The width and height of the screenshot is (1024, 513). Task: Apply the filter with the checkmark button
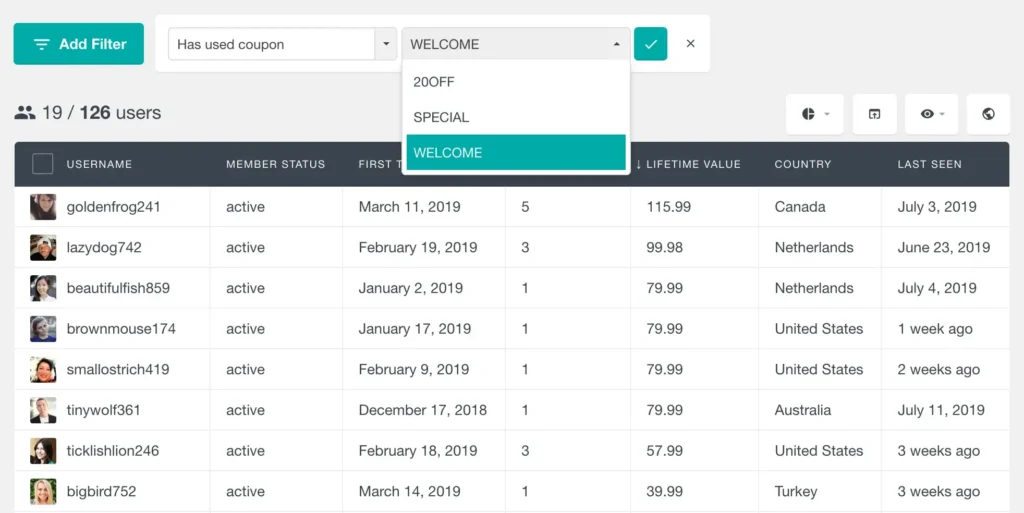click(x=650, y=44)
